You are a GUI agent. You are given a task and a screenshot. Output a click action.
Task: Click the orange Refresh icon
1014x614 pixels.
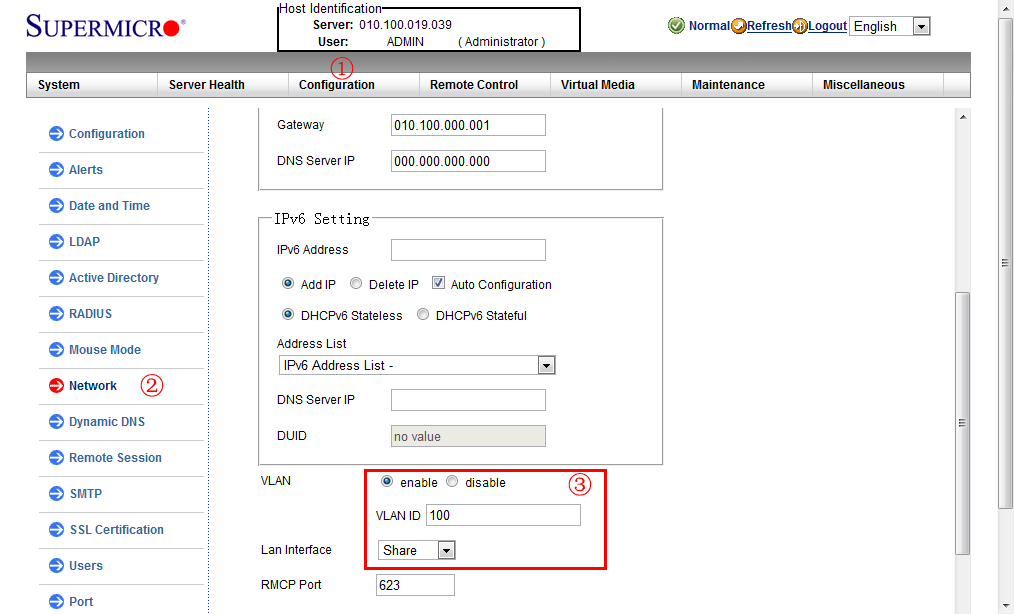pos(739,26)
